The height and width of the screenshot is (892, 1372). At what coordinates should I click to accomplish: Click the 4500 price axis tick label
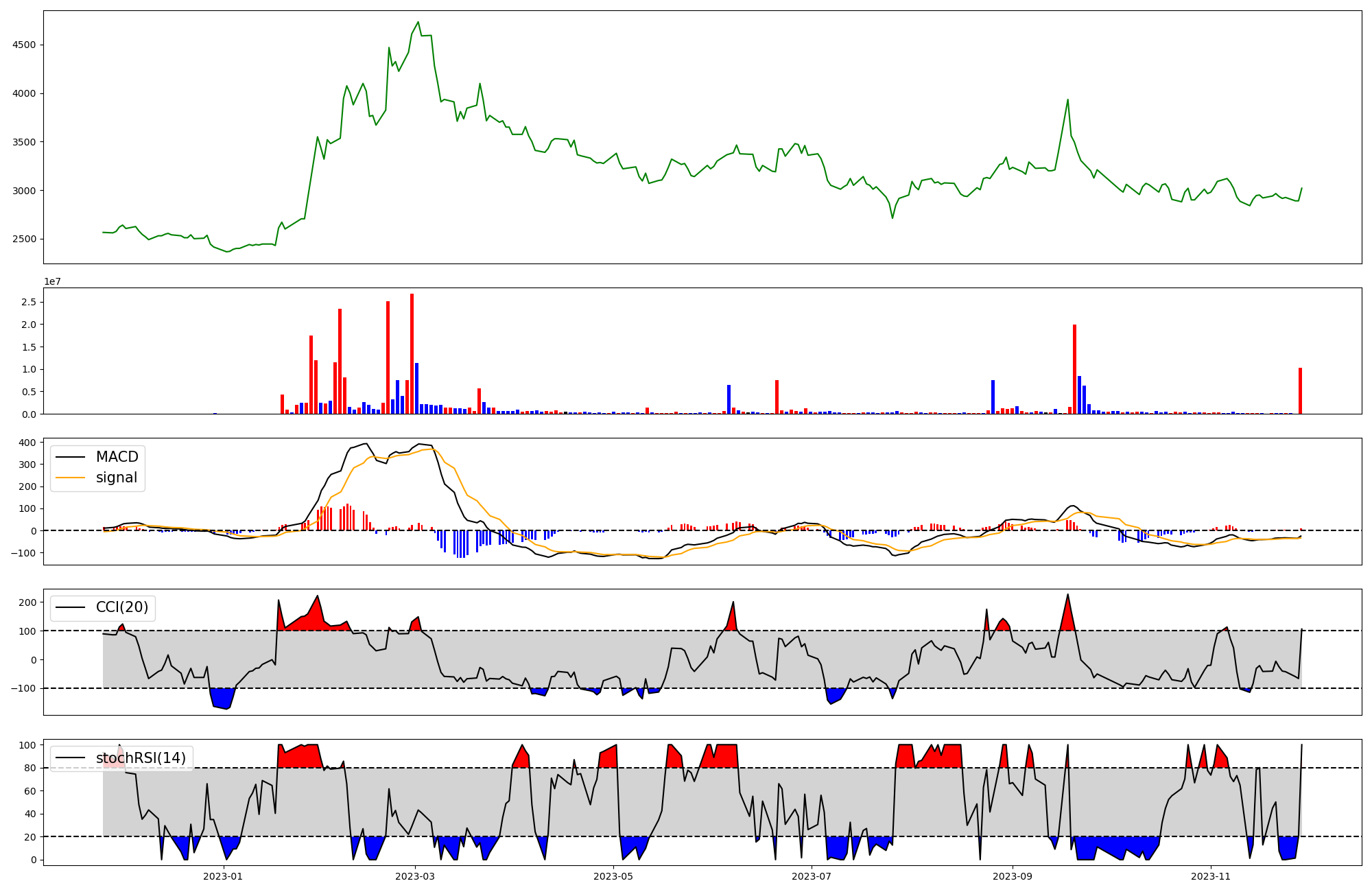pyautogui.click(x=23, y=45)
